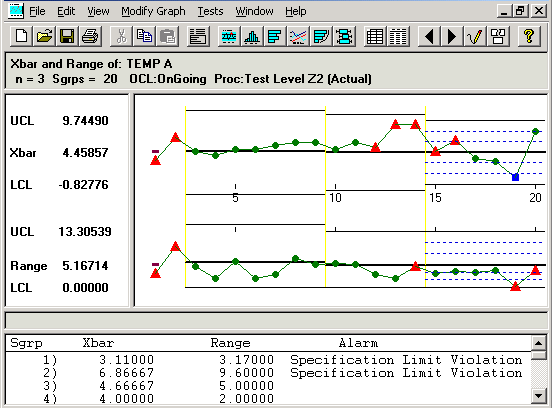Click the tile windows layout icon
Image resolution: width=552 pixels, height=408 pixels.
pyautogui.click(x=498, y=36)
